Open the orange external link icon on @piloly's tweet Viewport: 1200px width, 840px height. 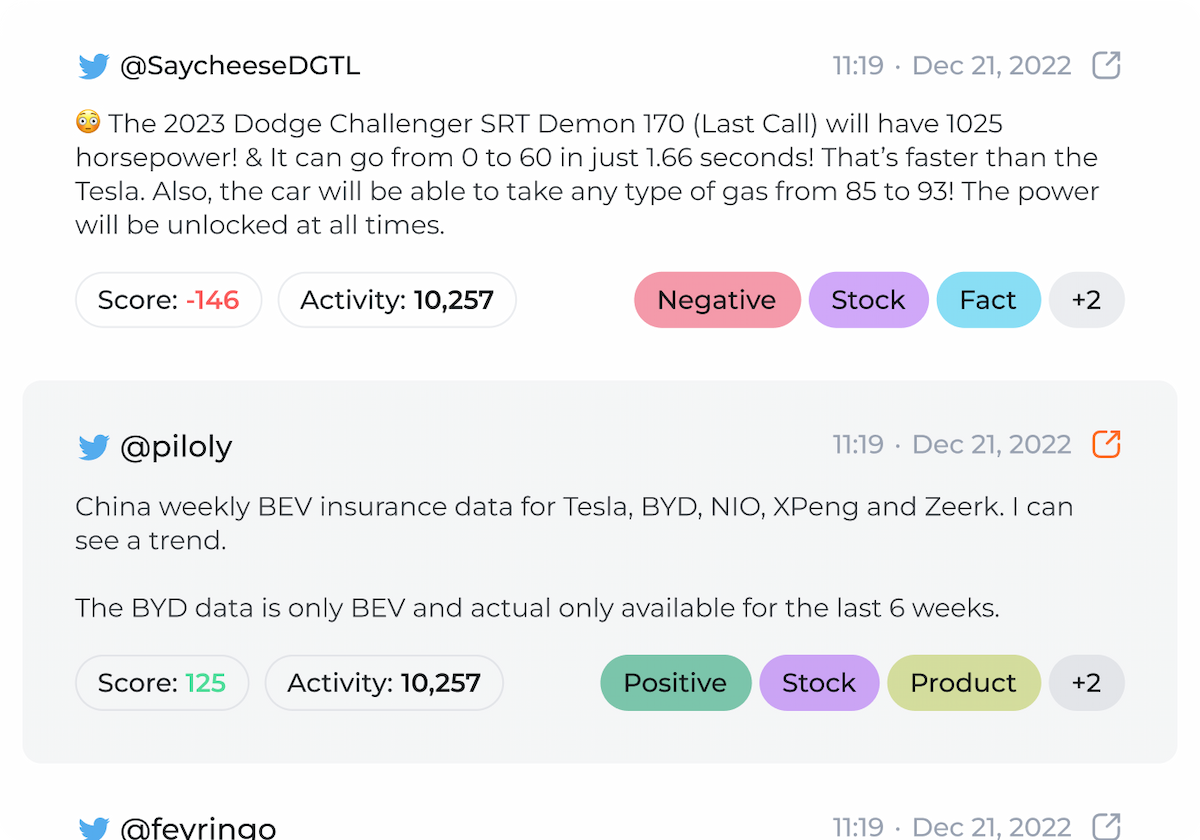(1105, 444)
